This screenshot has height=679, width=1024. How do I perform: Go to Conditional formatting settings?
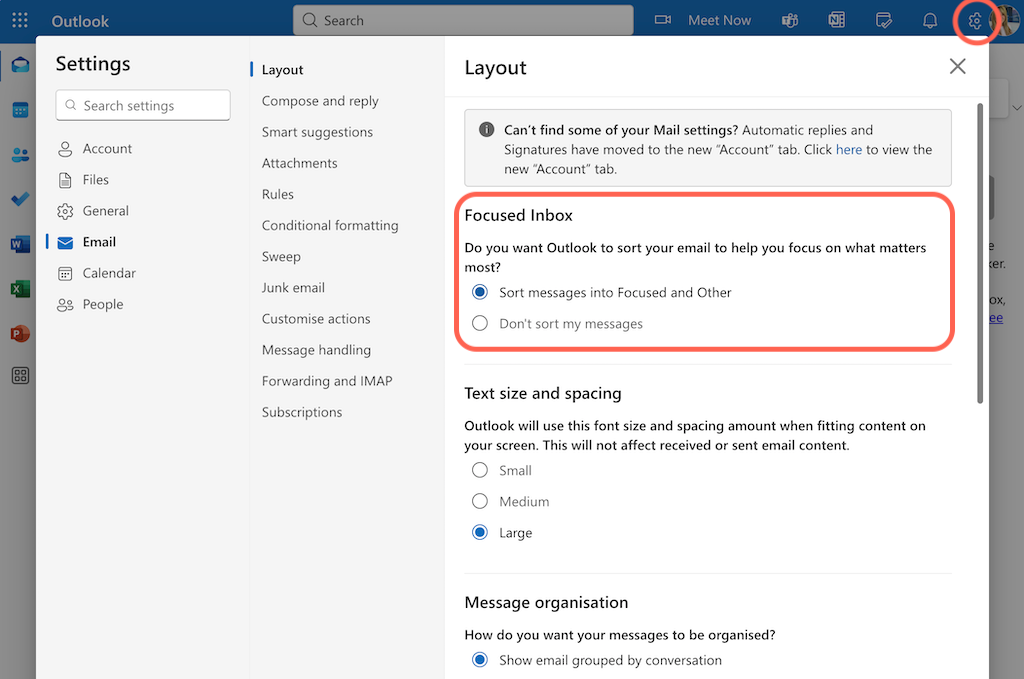[330, 225]
